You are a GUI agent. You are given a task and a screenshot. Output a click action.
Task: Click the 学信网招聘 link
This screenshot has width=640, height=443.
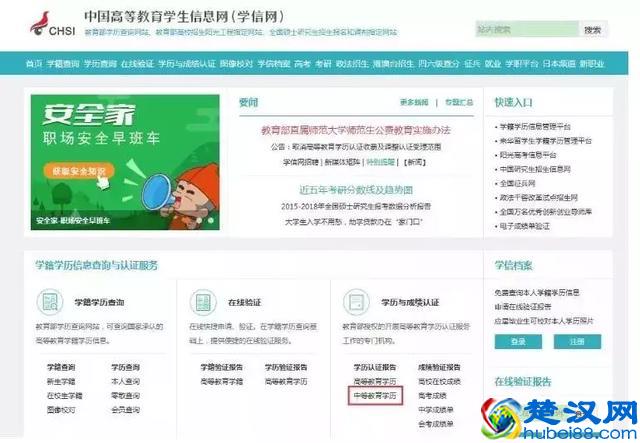[301, 162]
